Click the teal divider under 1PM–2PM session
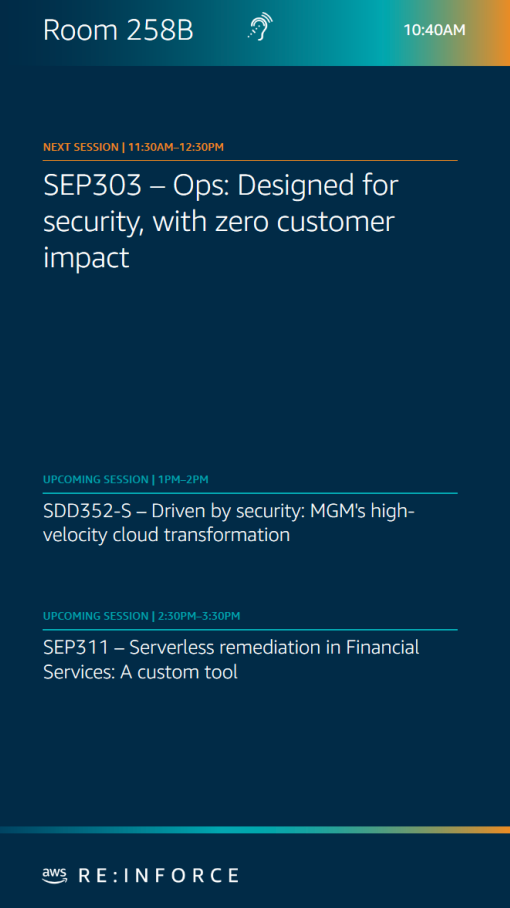 250,493
